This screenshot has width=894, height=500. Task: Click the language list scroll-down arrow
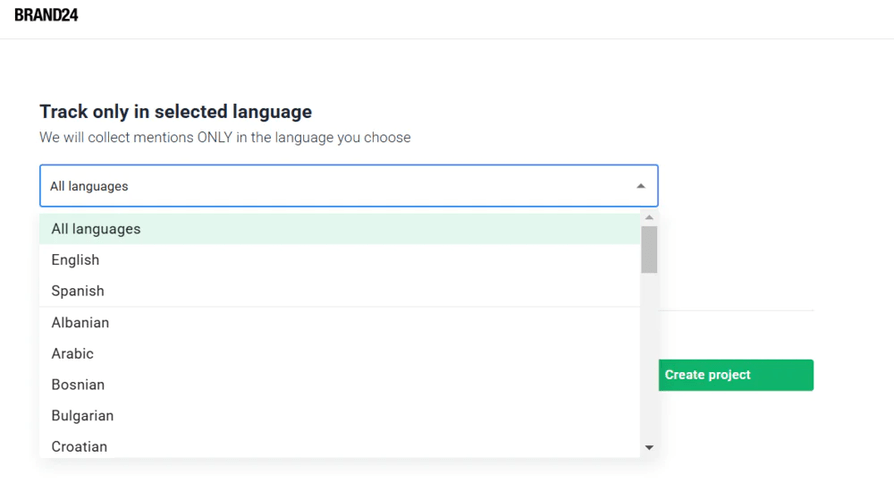click(649, 448)
